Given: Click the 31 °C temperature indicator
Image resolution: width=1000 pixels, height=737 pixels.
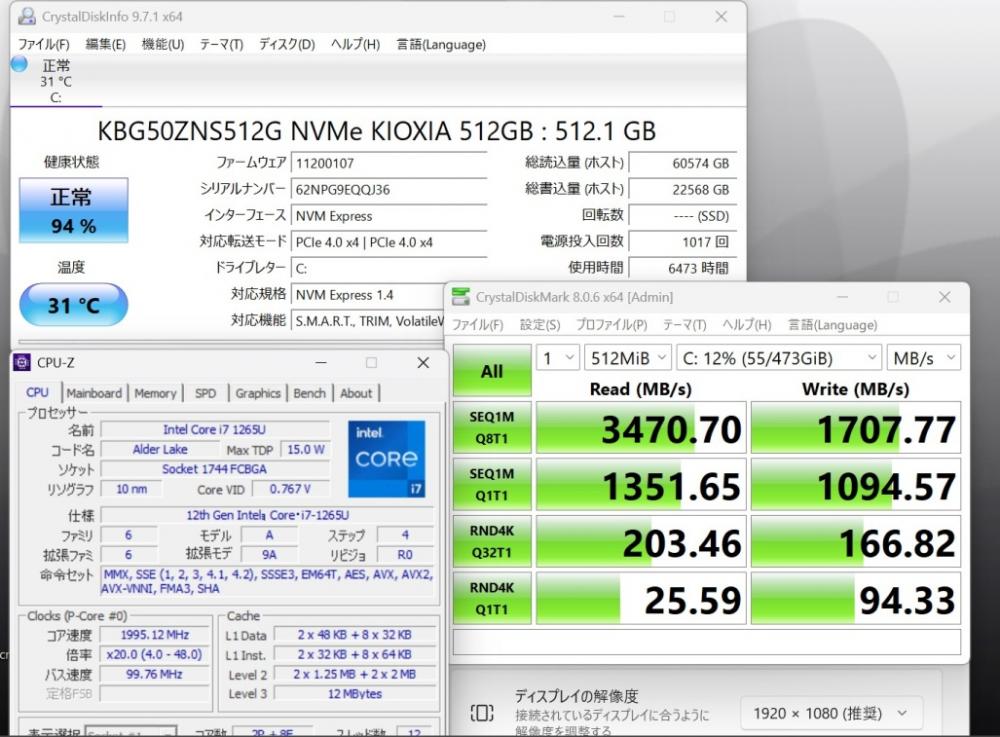Looking at the screenshot, I should 73,305.
